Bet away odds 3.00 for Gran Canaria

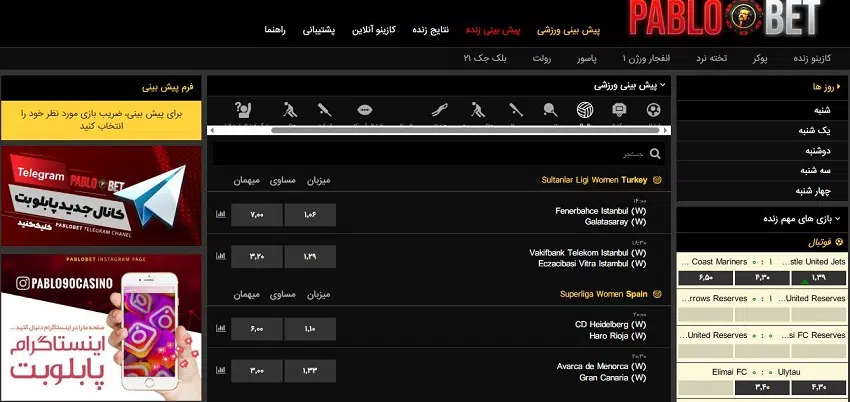point(257,371)
